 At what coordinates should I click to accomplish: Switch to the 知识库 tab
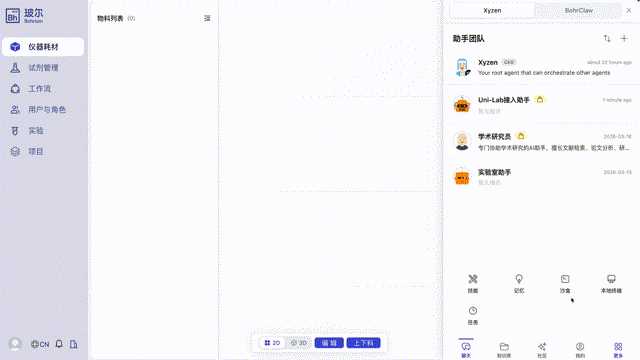coord(504,349)
